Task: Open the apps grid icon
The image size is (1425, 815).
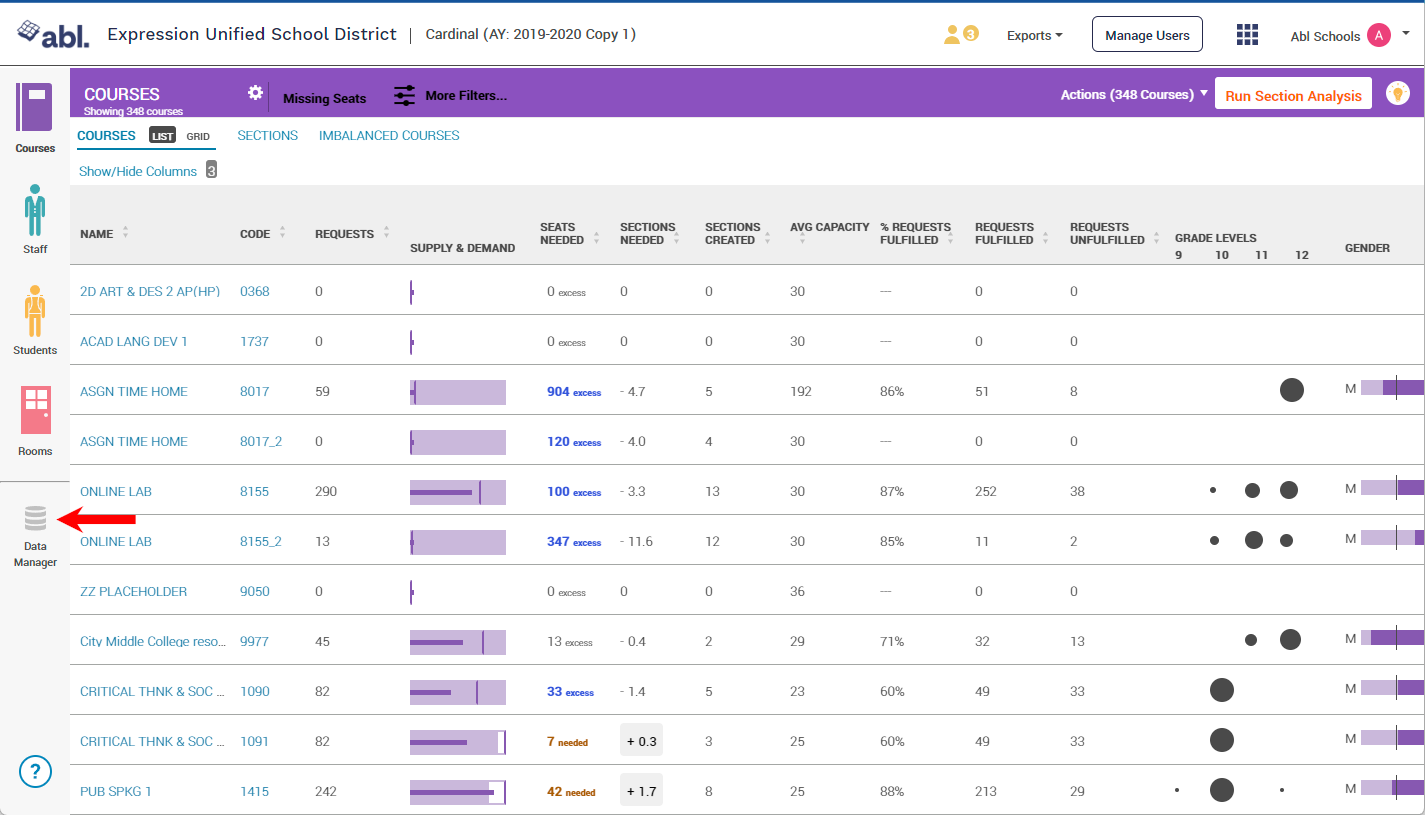Action: [1247, 35]
